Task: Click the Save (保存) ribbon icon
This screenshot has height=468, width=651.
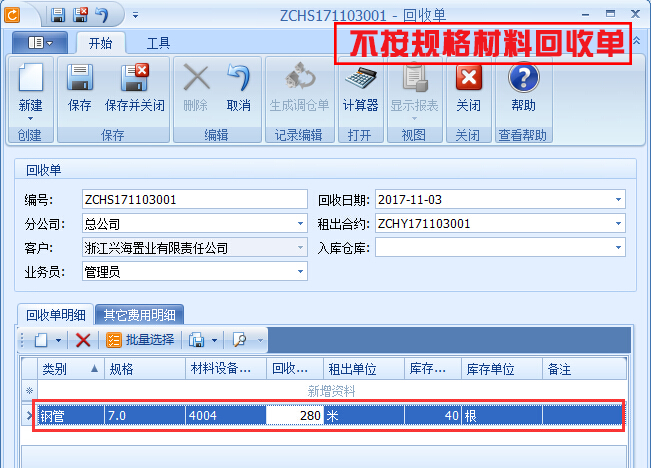Action: [x=79, y=80]
